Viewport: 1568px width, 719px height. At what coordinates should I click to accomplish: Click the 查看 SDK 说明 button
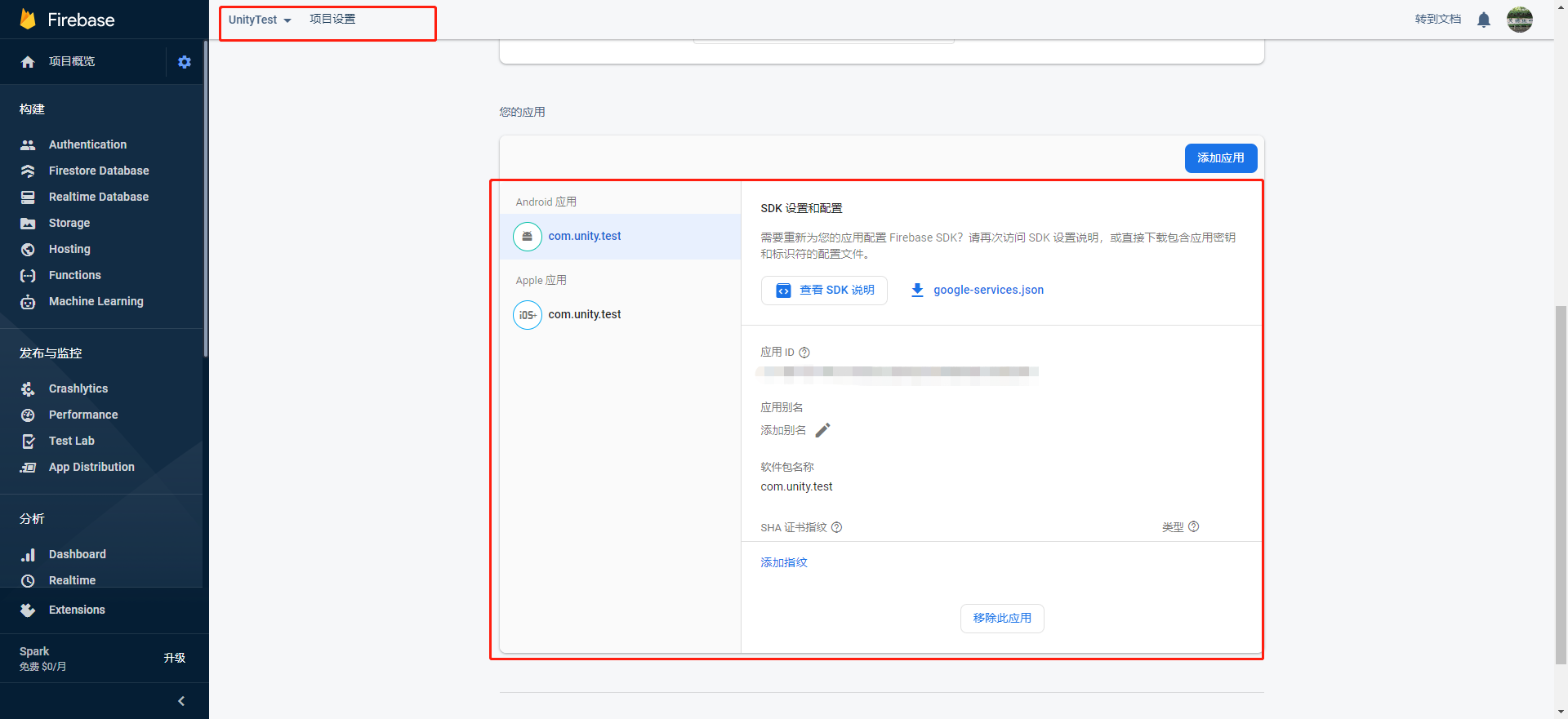pos(824,291)
